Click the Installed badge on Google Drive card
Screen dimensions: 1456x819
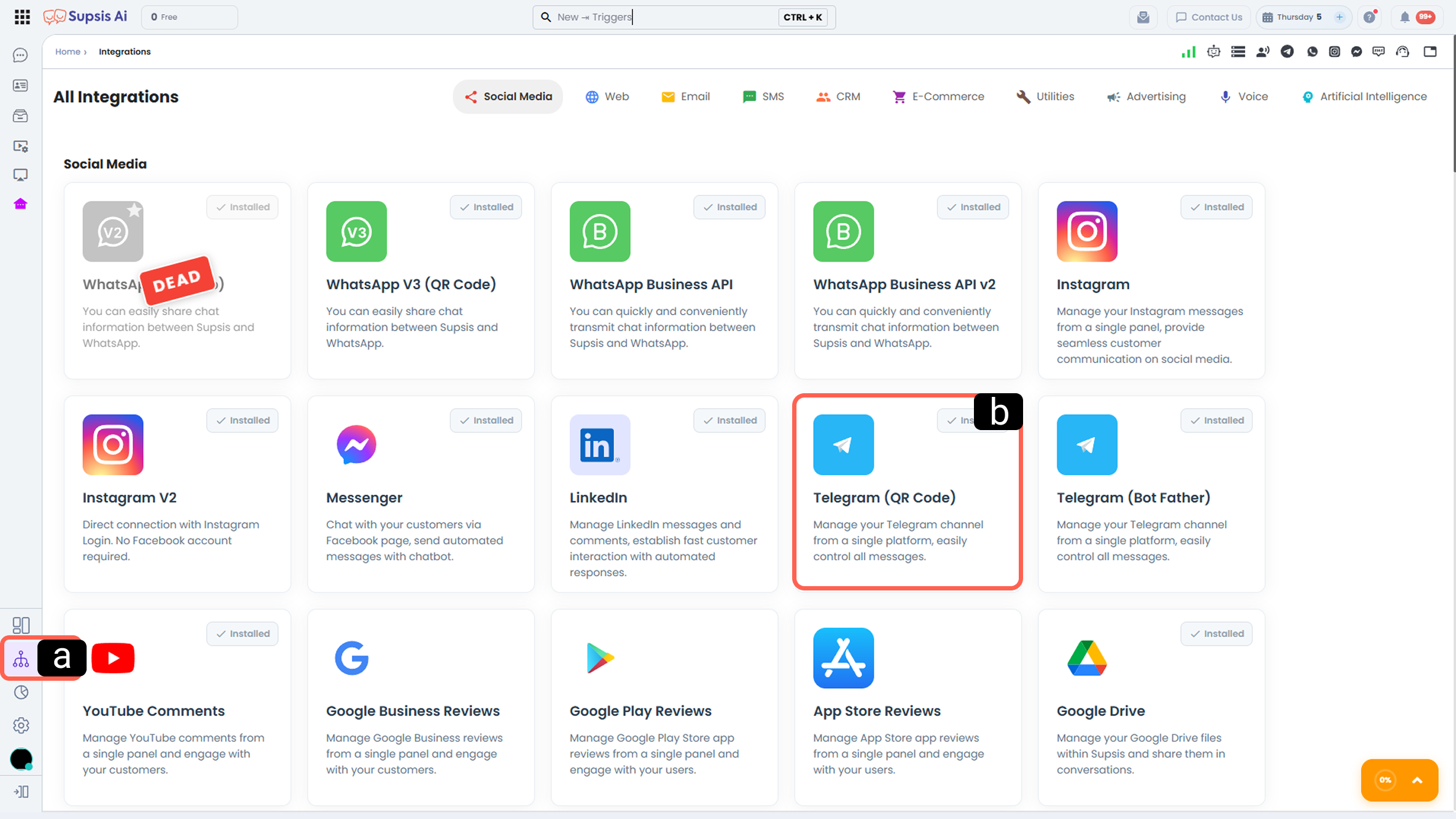pyautogui.click(x=1217, y=633)
